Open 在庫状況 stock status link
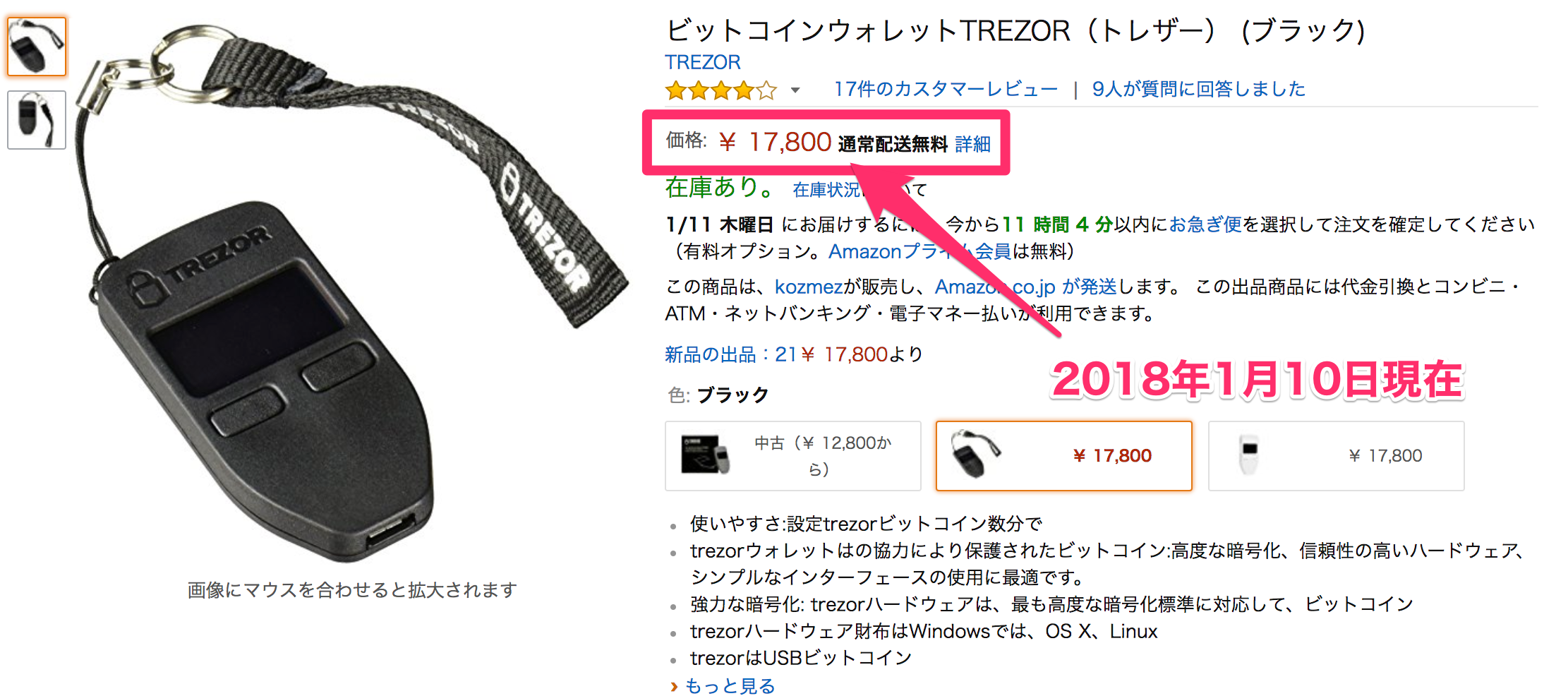The image size is (1568, 696). point(826,190)
